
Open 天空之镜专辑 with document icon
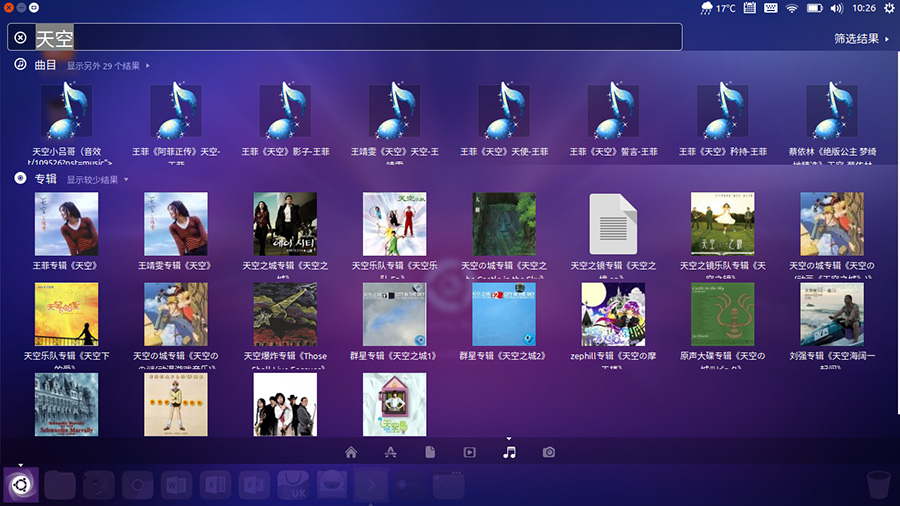point(614,234)
